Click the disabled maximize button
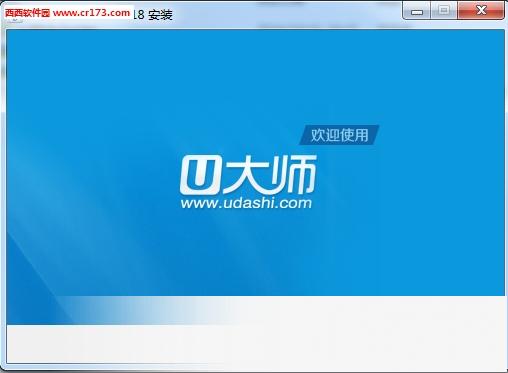The width and height of the screenshot is (508, 373). [444, 11]
